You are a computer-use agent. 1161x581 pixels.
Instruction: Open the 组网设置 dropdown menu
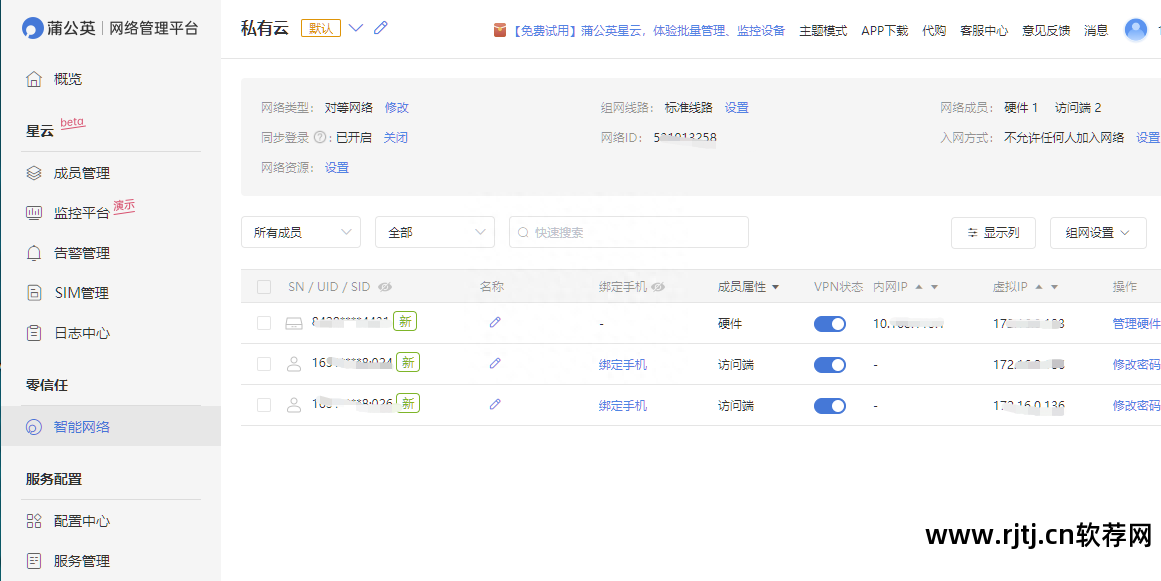click(x=1097, y=232)
